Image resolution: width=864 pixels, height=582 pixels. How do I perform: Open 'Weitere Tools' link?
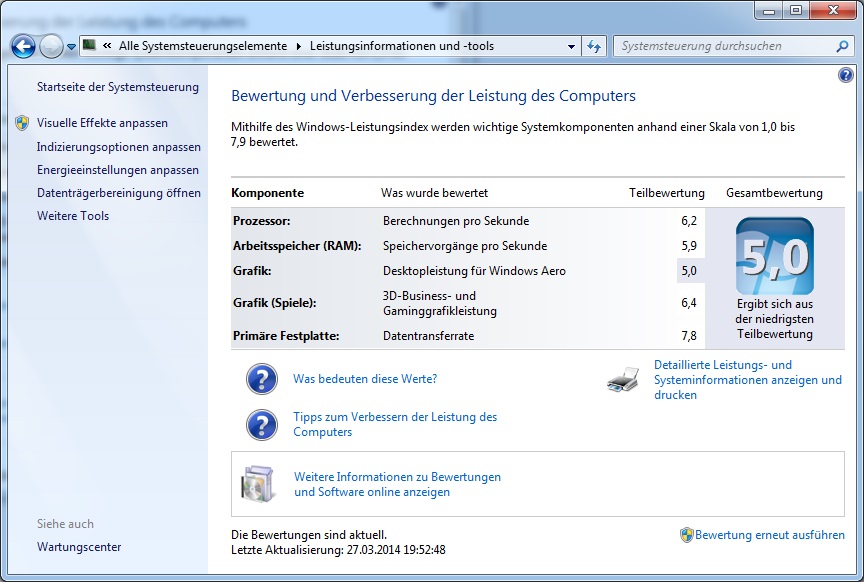pos(73,216)
